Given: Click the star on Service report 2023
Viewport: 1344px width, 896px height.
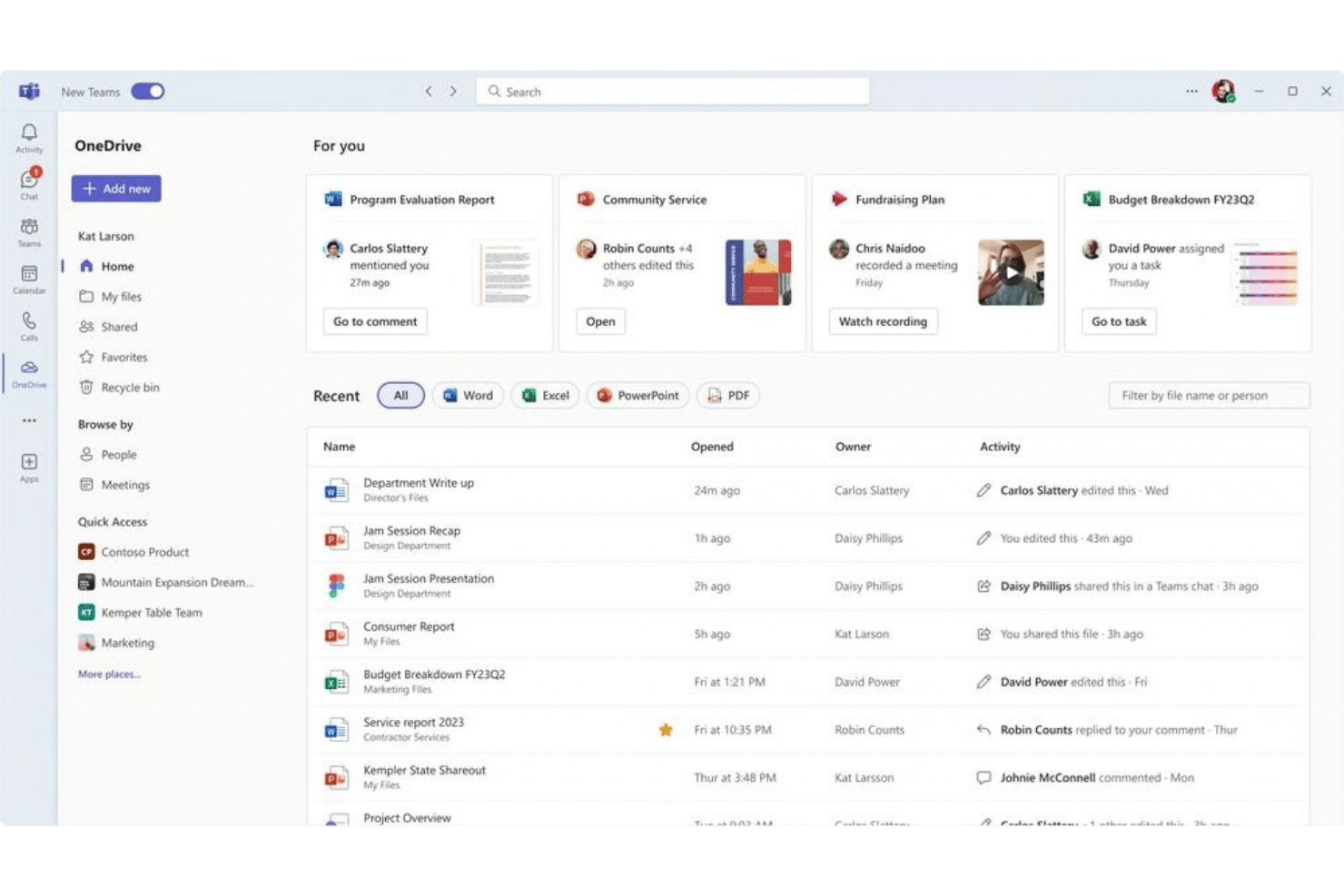Looking at the screenshot, I should 666,730.
